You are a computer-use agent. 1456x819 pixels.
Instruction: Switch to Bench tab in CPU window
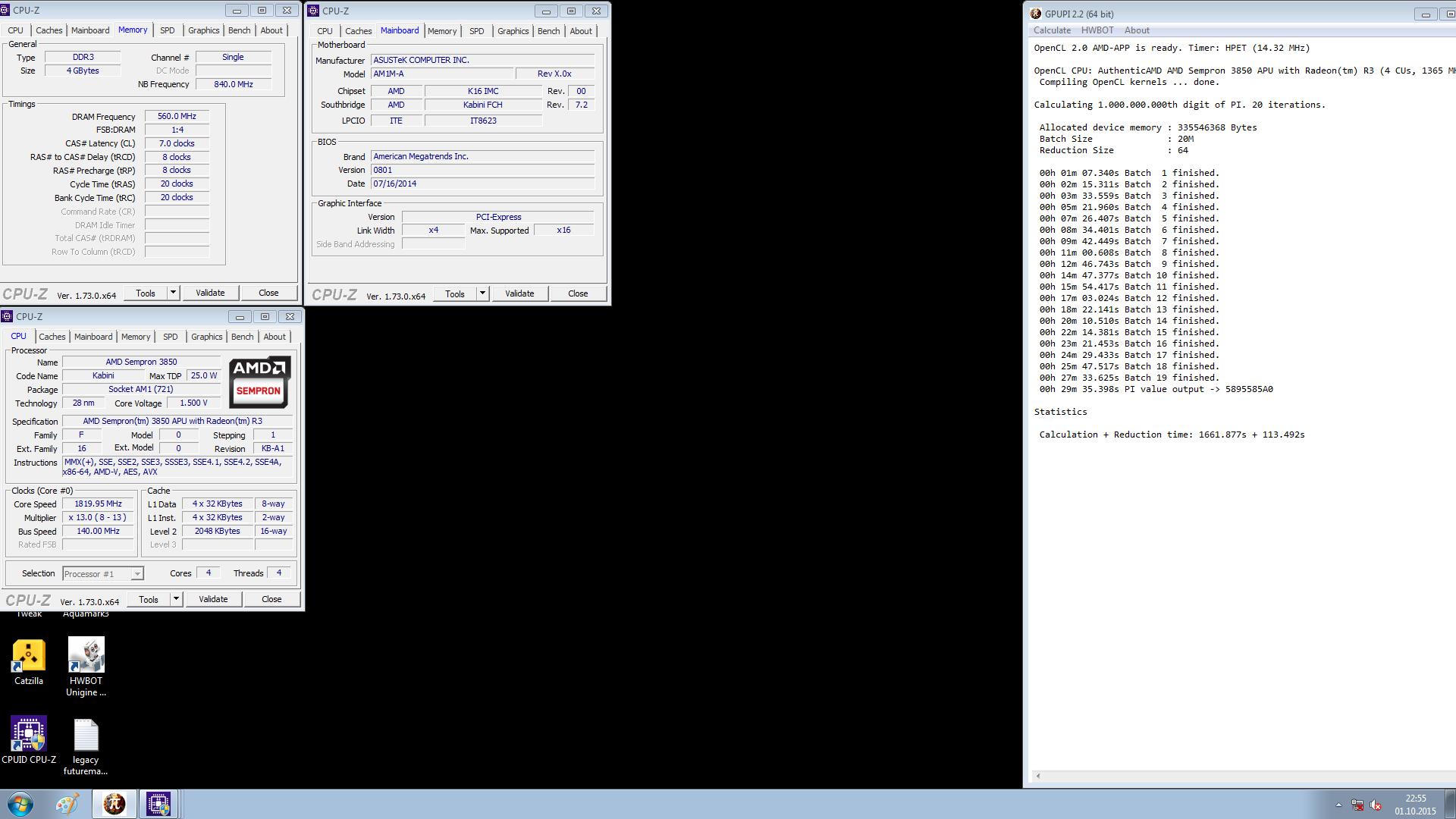(243, 337)
